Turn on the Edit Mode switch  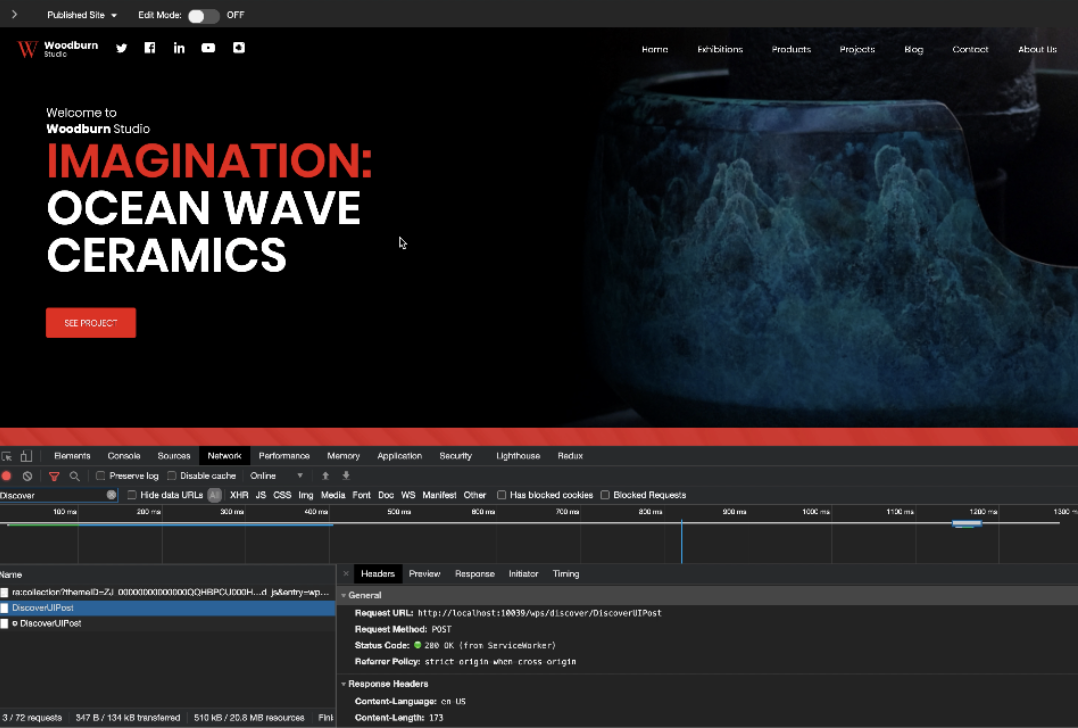point(203,15)
